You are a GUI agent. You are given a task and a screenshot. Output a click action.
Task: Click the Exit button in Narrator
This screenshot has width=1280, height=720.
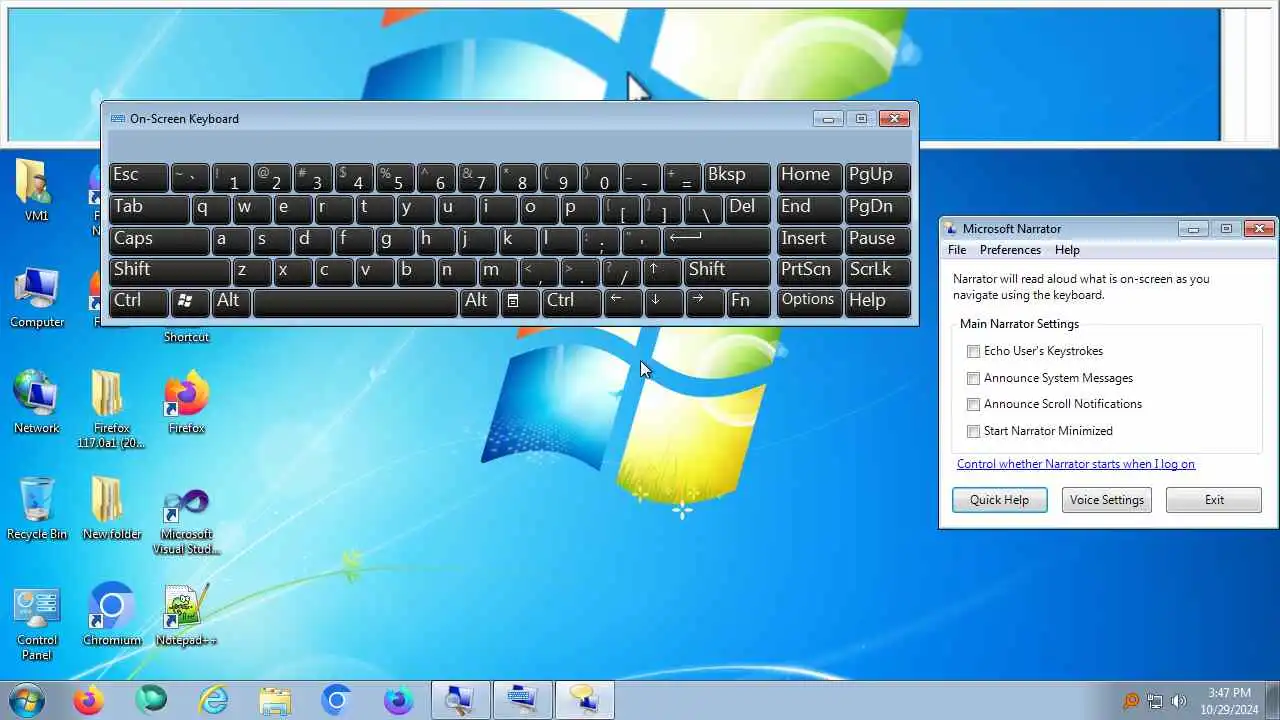pos(1214,500)
